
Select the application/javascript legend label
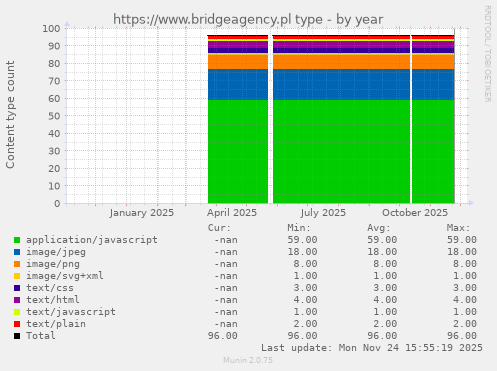coord(92,240)
